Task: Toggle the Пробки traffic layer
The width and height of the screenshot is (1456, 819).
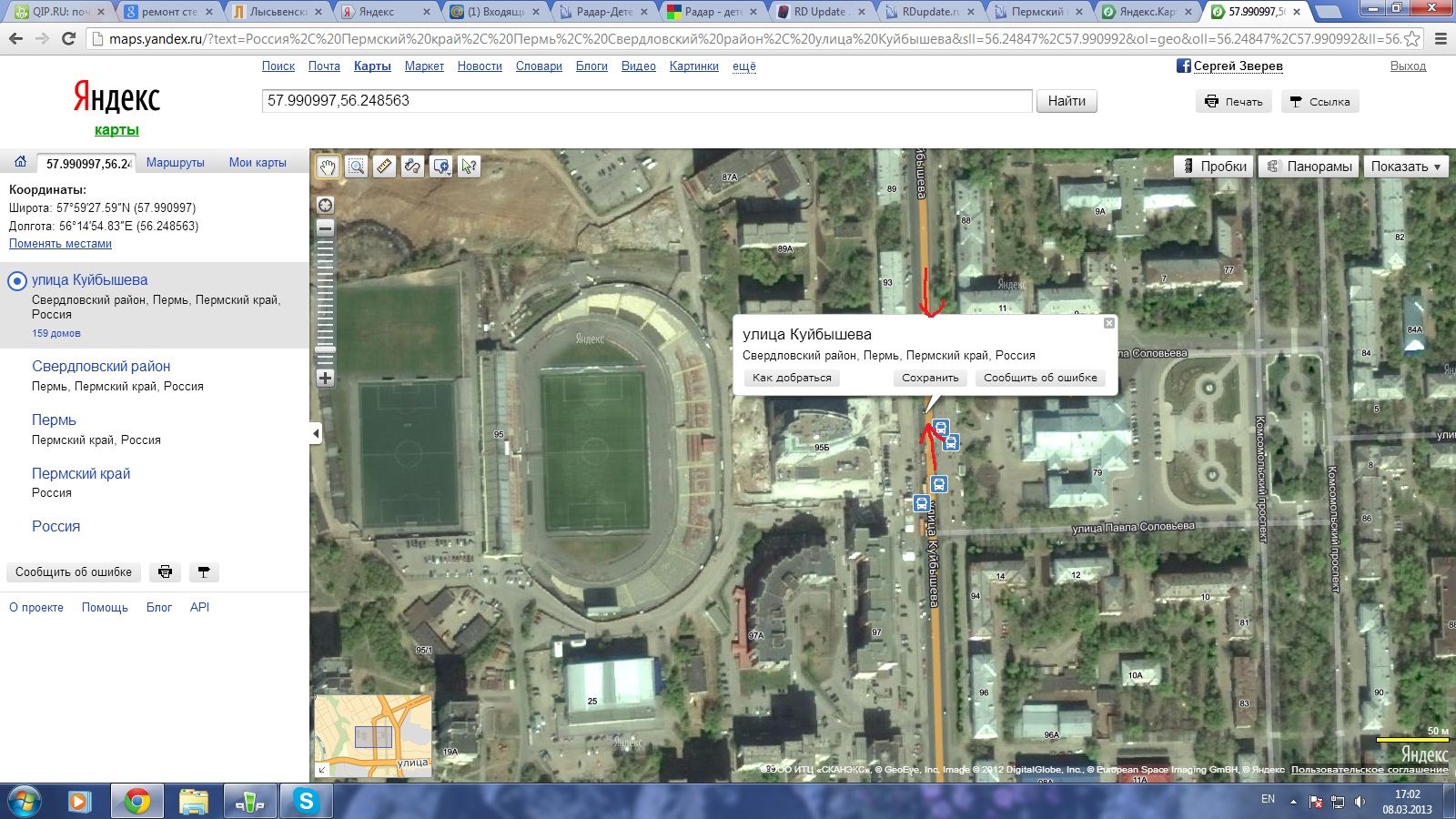Action: point(1214,167)
